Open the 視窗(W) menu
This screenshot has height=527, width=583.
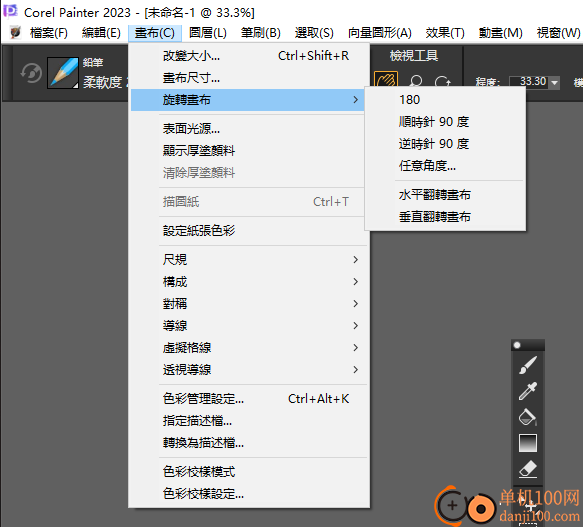pos(558,33)
